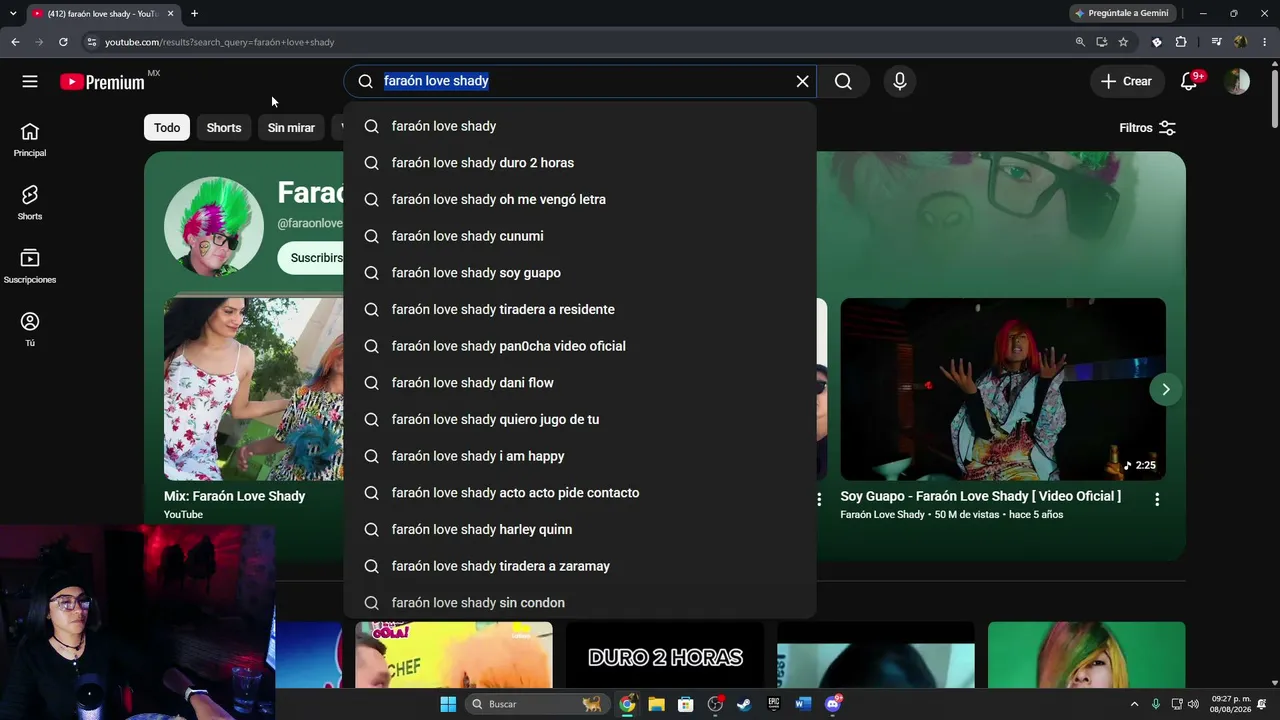Install app icon in the address bar

click(1101, 42)
